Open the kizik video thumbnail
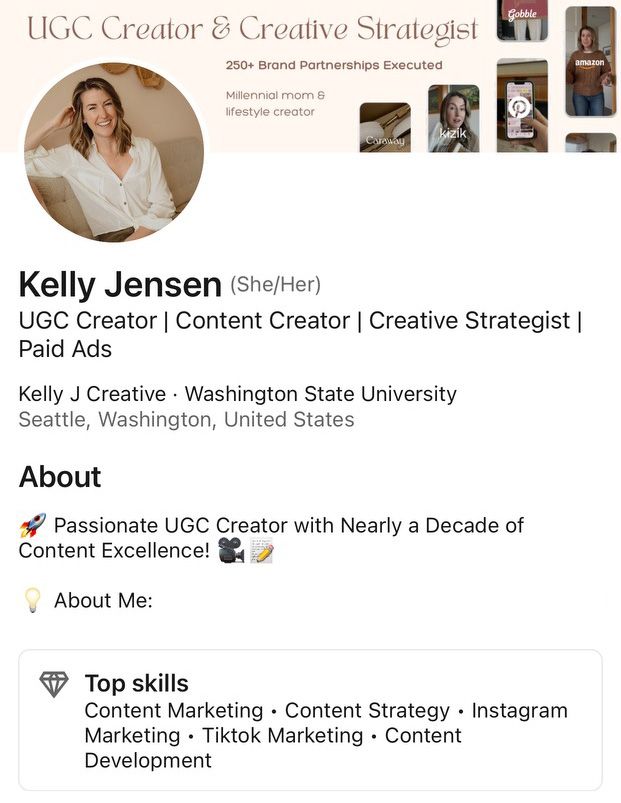The width and height of the screenshot is (621, 803). point(453,118)
